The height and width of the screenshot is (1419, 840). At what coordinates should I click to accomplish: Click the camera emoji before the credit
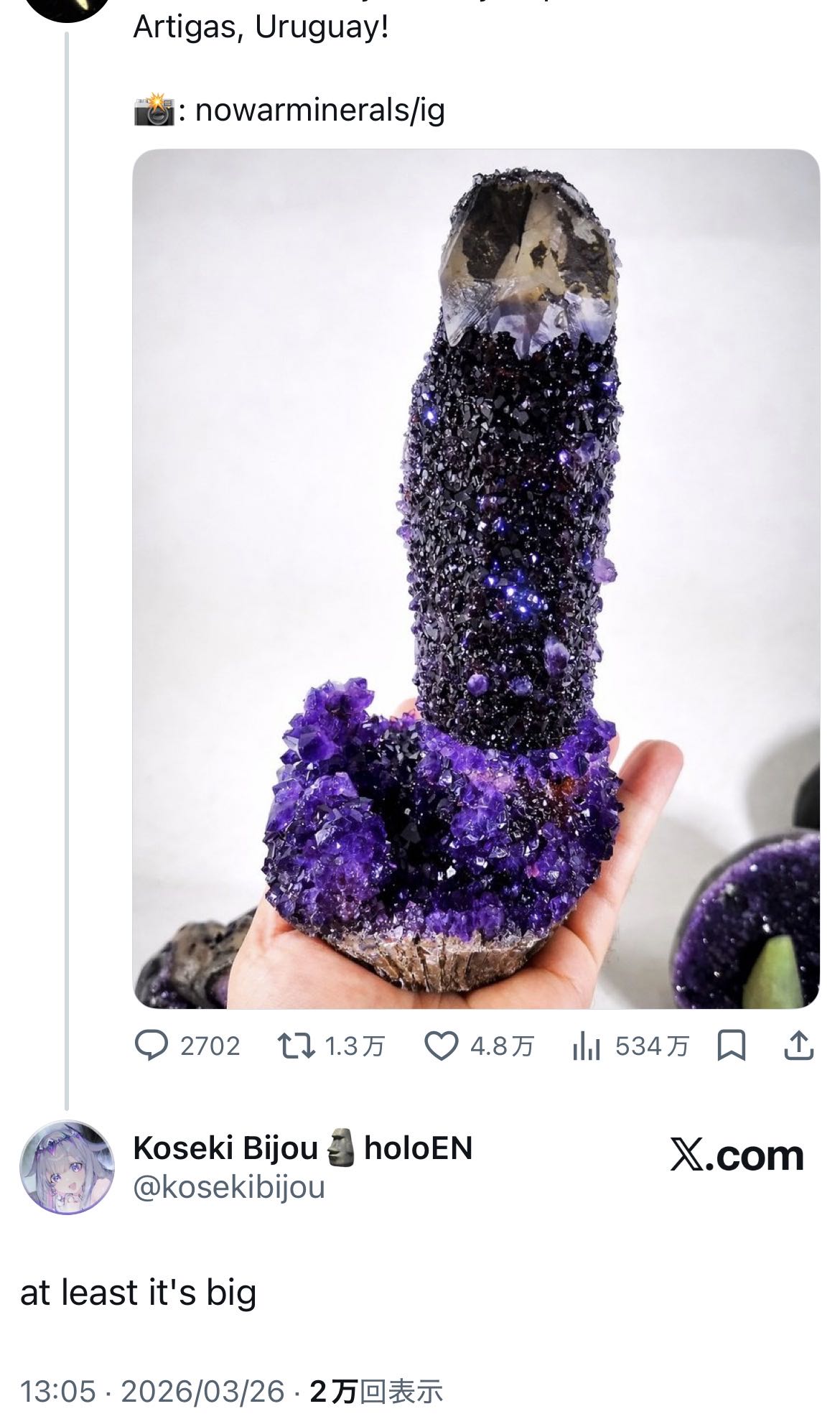click(x=154, y=110)
